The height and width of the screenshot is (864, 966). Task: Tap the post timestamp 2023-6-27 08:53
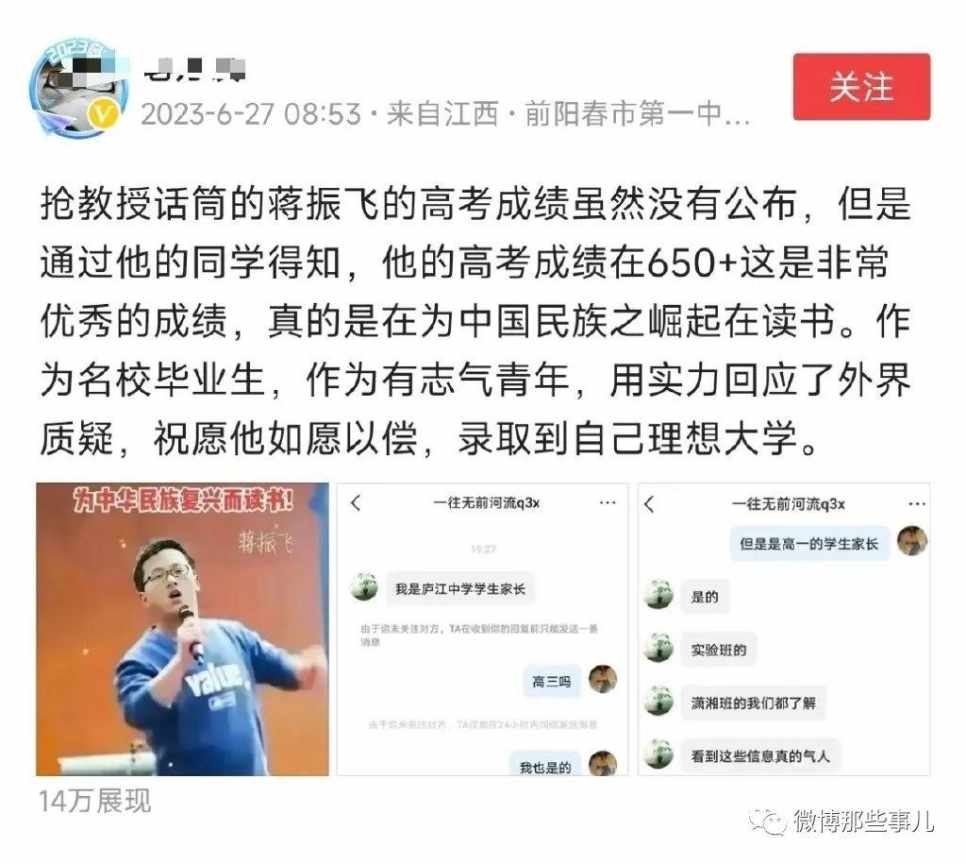[251, 114]
